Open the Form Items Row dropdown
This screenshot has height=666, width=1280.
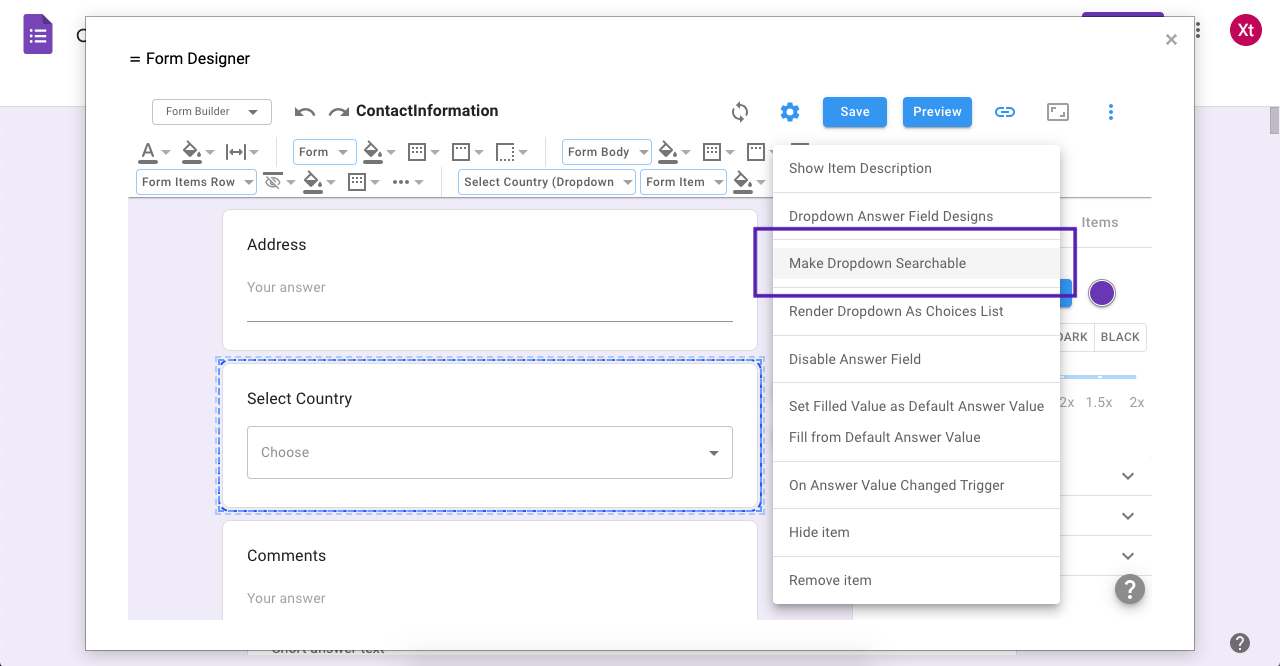(196, 182)
